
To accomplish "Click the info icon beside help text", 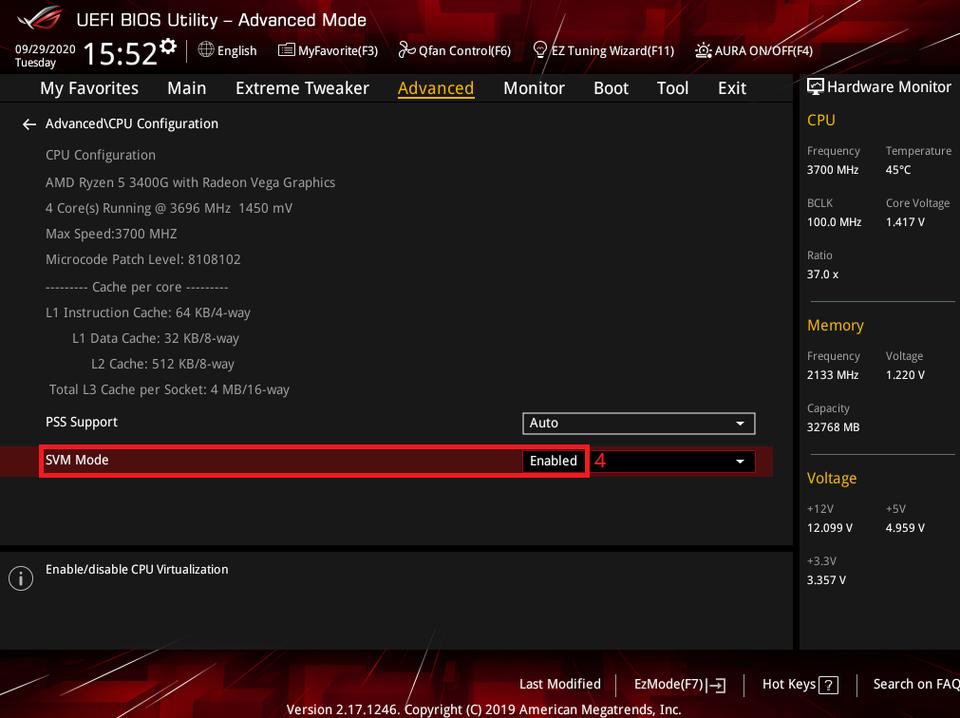I will click(x=20, y=578).
